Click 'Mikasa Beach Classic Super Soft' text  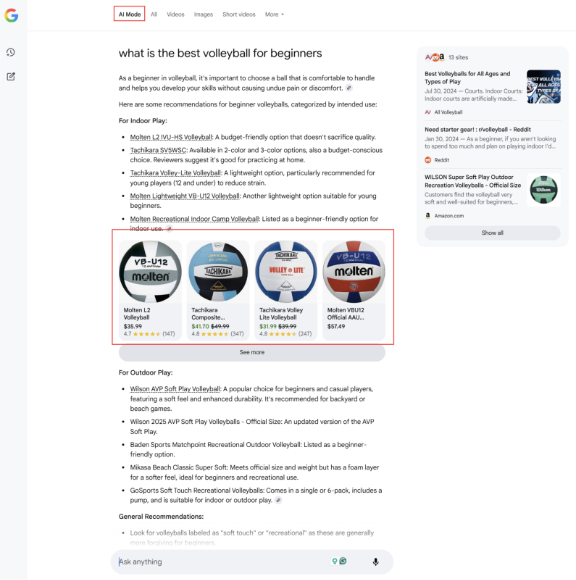coord(178,467)
